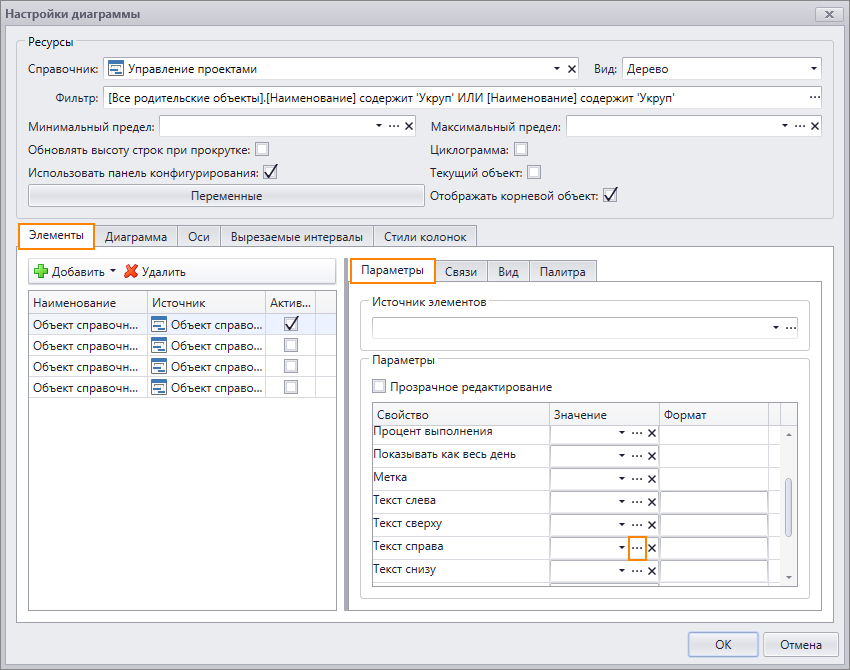Activate the second element's Актив checkbox
This screenshot has width=850, height=670.
(x=291, y=345)
